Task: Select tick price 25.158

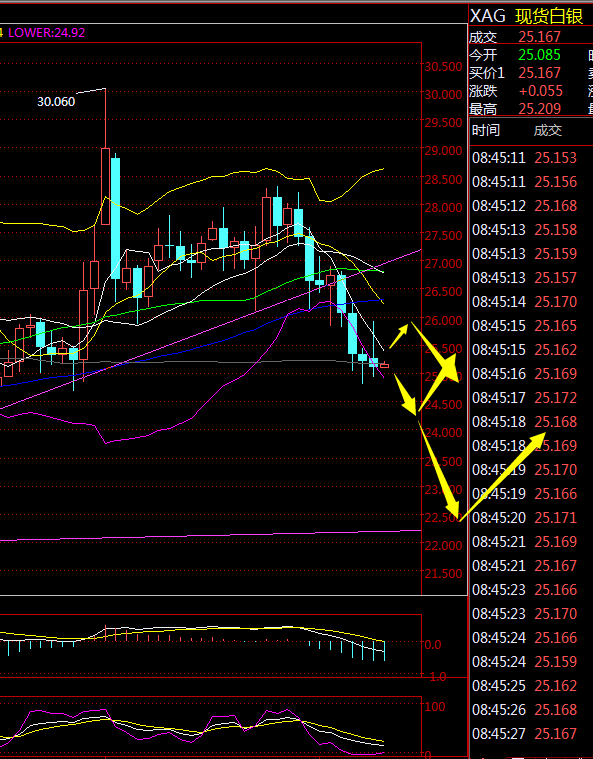Action: [556, 230]
